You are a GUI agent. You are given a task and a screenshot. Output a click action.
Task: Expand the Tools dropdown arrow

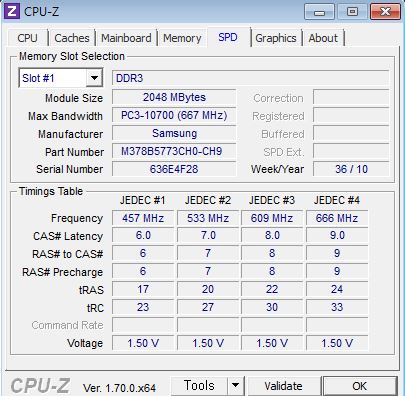(x=236, y=386)
